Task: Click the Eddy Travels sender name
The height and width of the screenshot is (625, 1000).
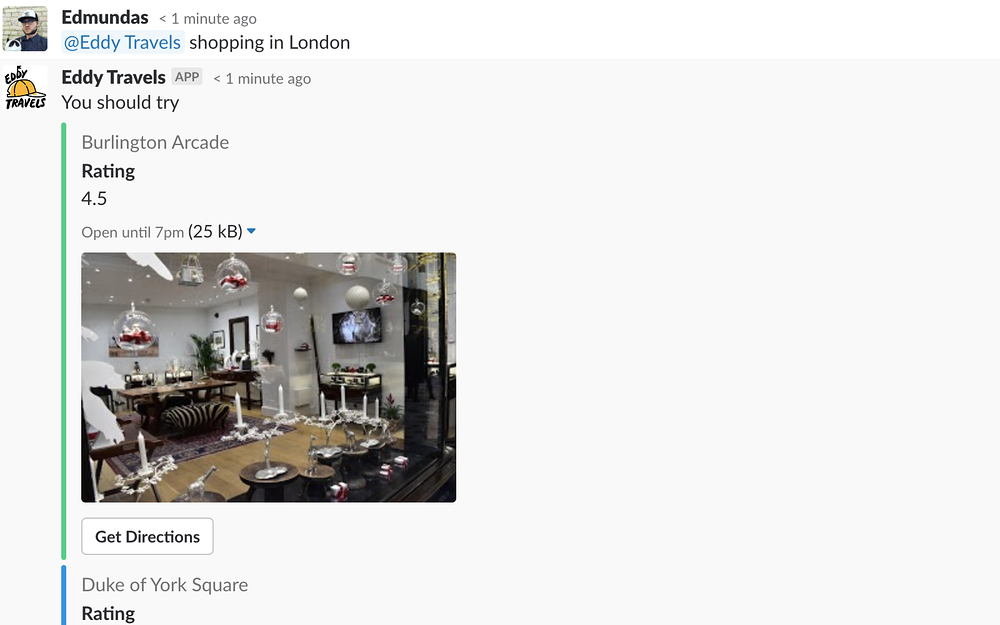Action: click(x=114, y=77)
